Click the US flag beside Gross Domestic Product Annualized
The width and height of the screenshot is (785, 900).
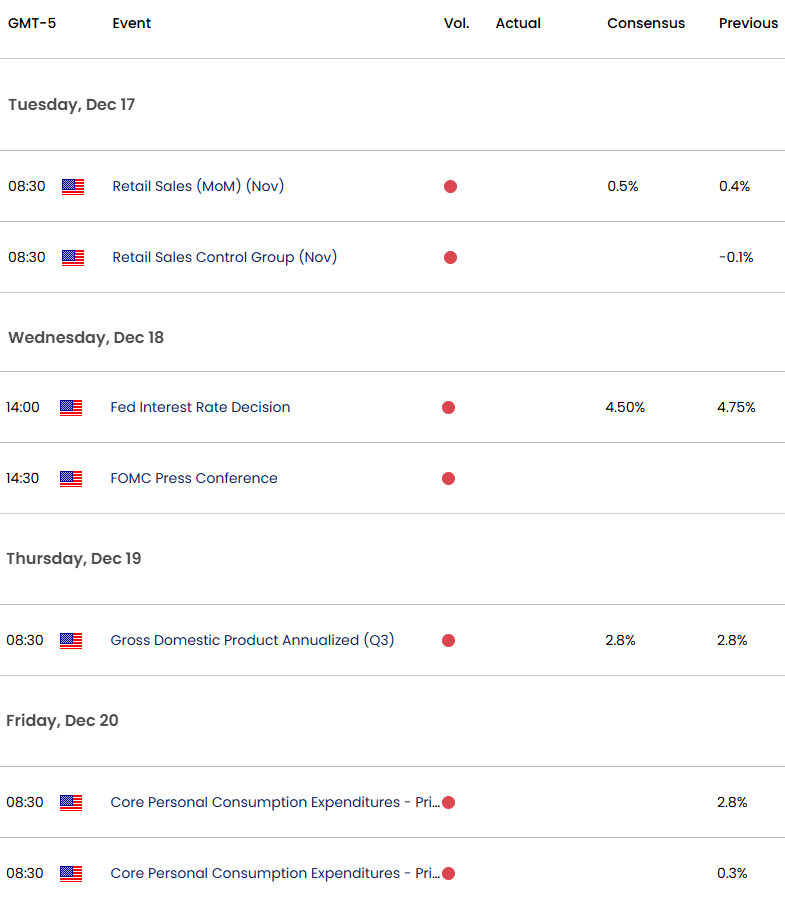pyautogui.click(x=70, y=640)
